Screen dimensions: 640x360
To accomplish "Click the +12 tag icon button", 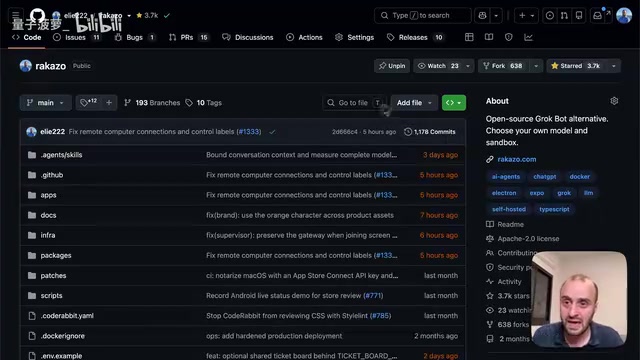I will (x=89, y=102).
